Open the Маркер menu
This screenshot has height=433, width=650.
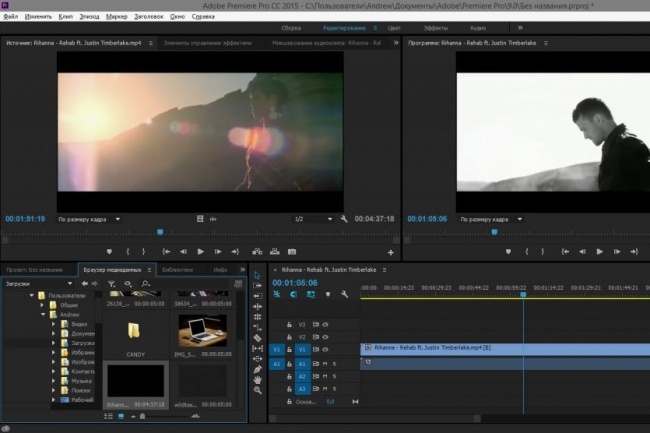click(116, 17)
